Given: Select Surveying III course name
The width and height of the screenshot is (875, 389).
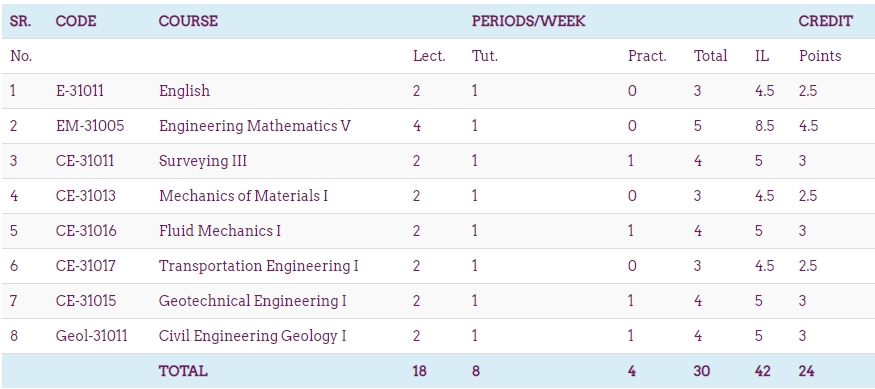Looking at the screenshot, I should (x=203, y=161).
